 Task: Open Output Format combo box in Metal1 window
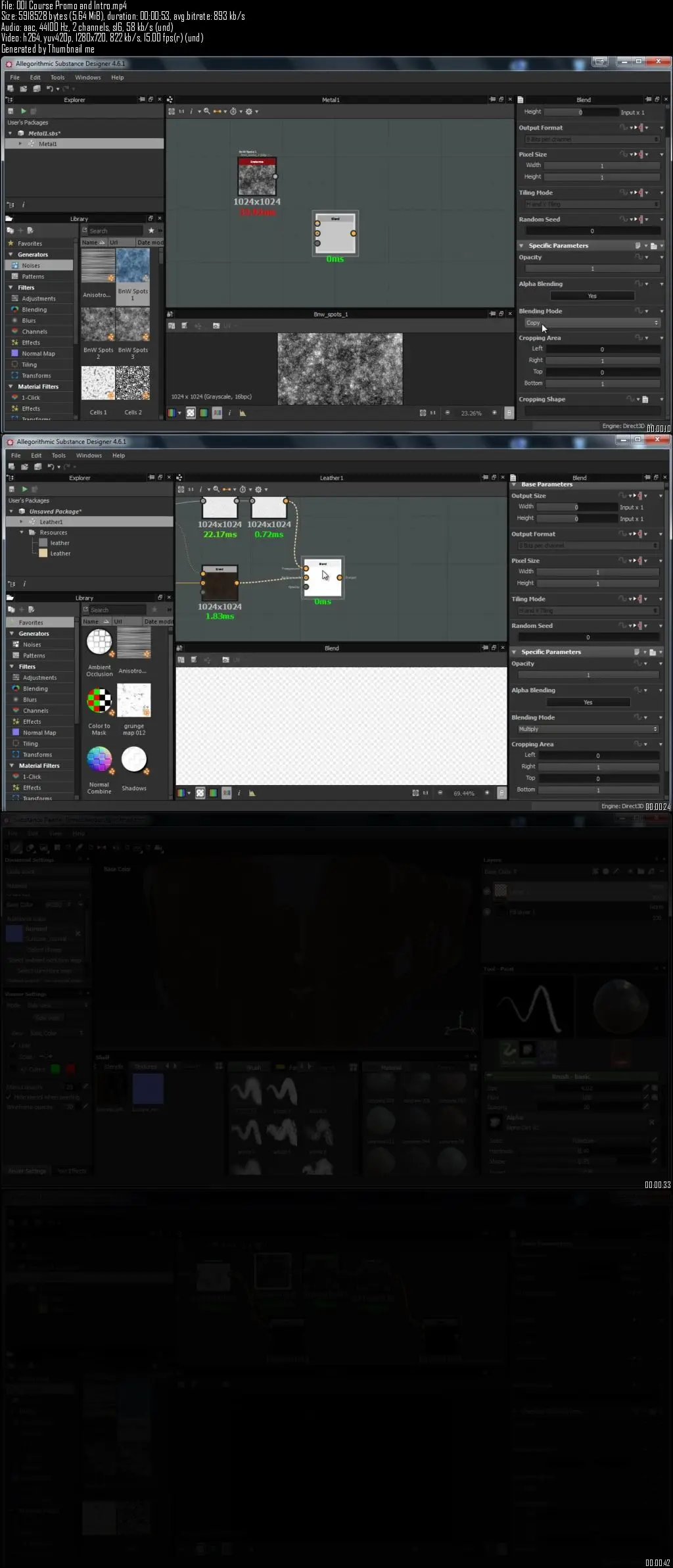click(x=592, y=139)
